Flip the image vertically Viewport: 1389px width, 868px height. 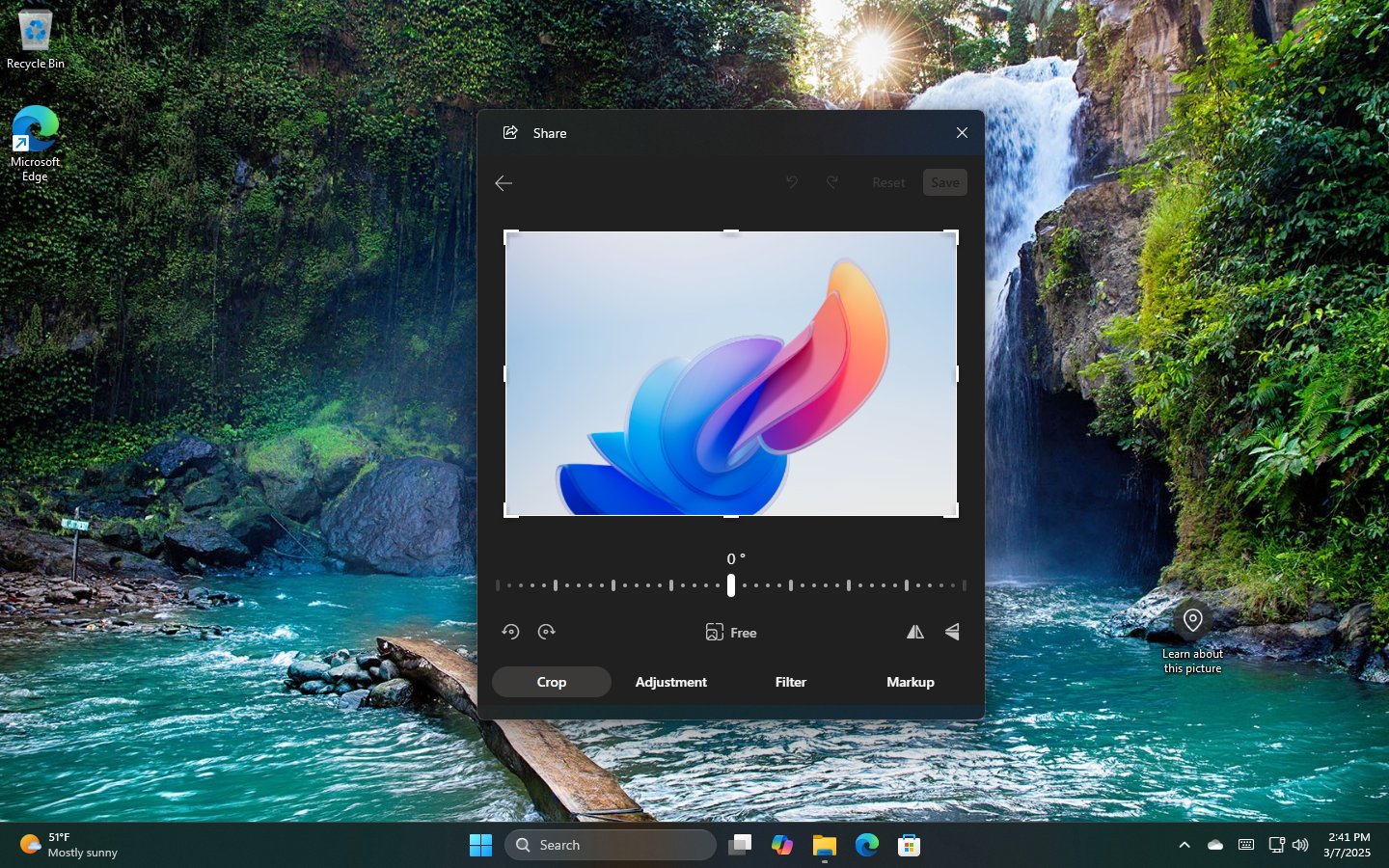point(953,632)
